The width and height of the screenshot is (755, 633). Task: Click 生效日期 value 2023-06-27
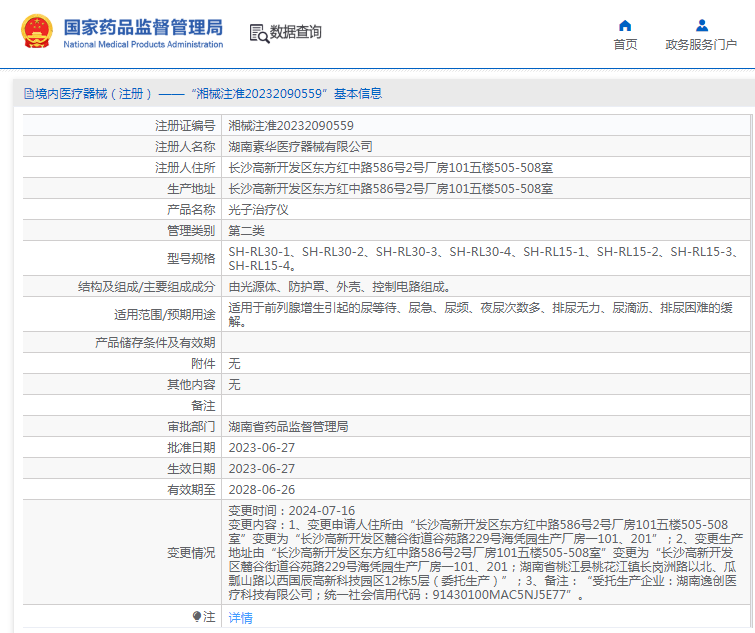tap(261, 469)
